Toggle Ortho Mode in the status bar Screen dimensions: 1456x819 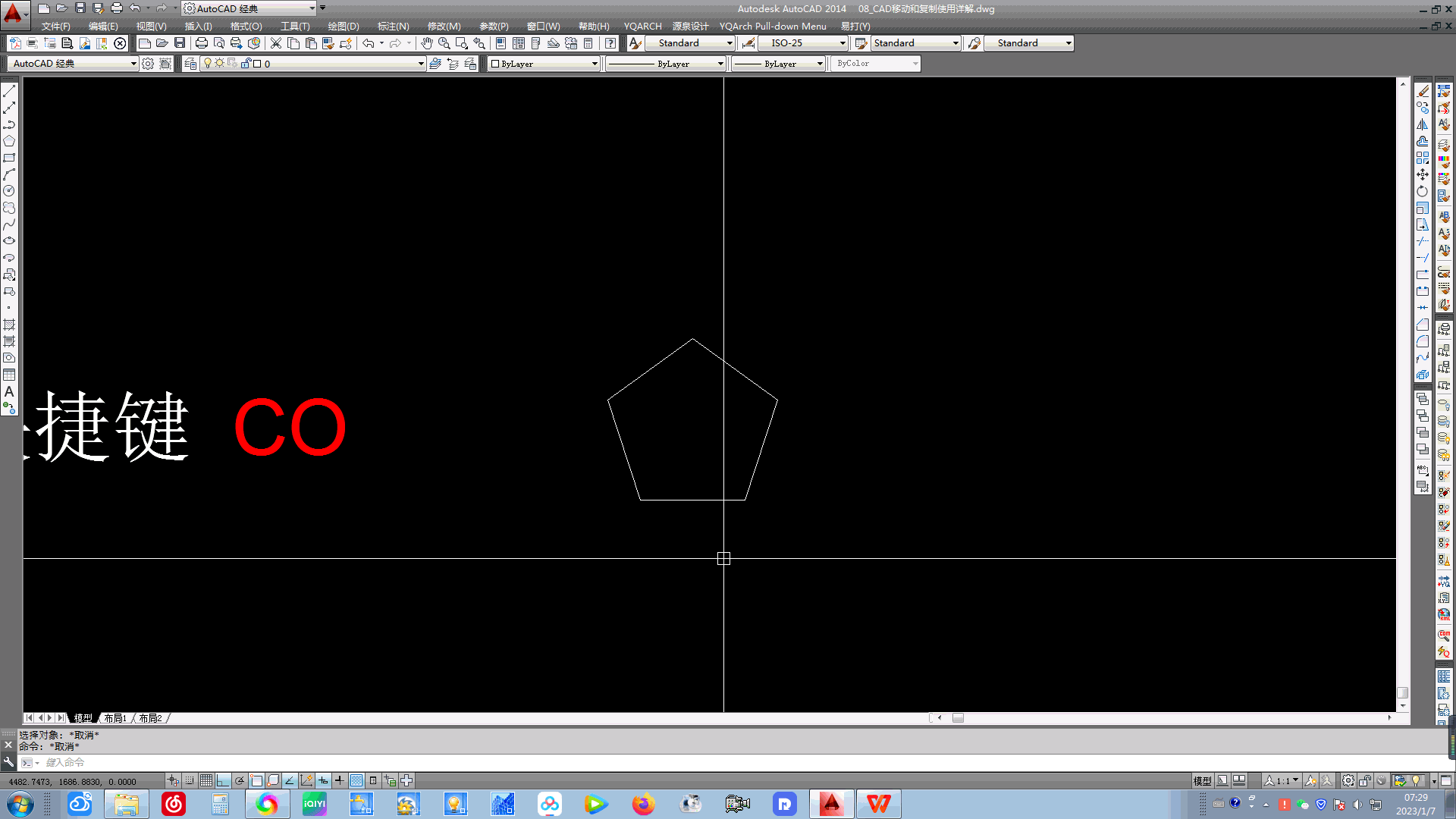point(223,780)
